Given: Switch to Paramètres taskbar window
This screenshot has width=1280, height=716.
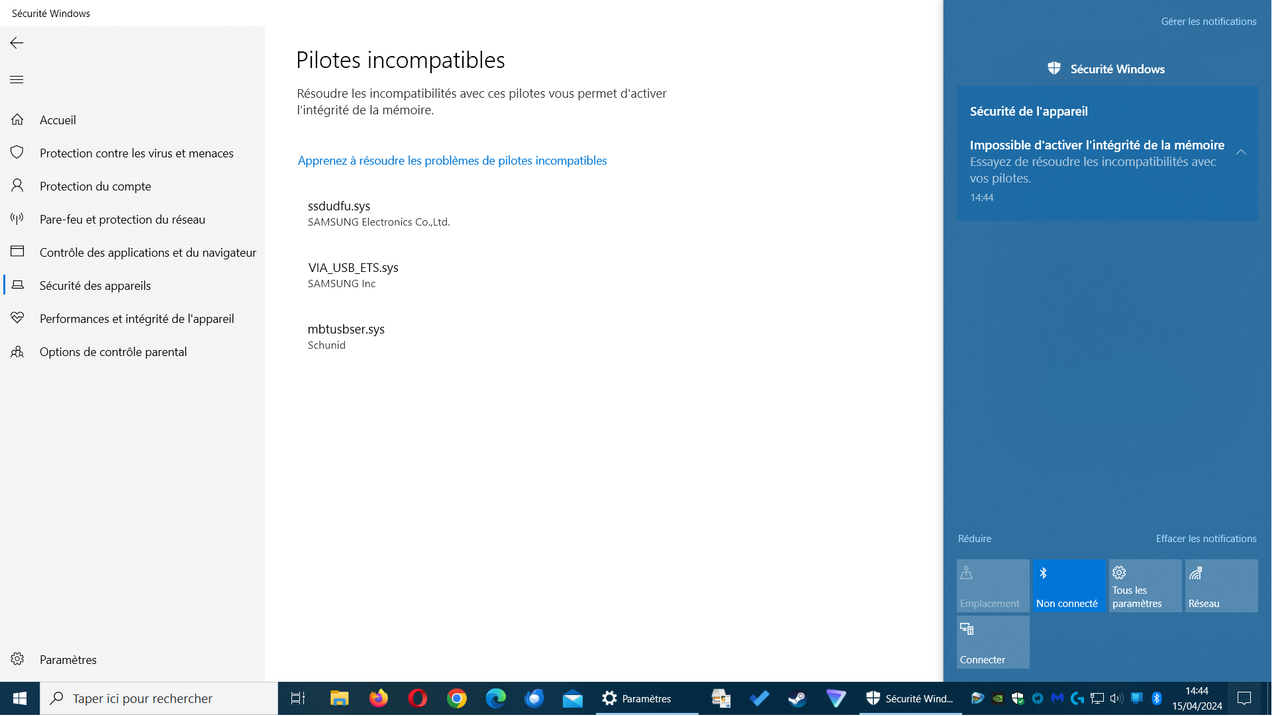Looking at the screenshot, I should pos(646,699).
